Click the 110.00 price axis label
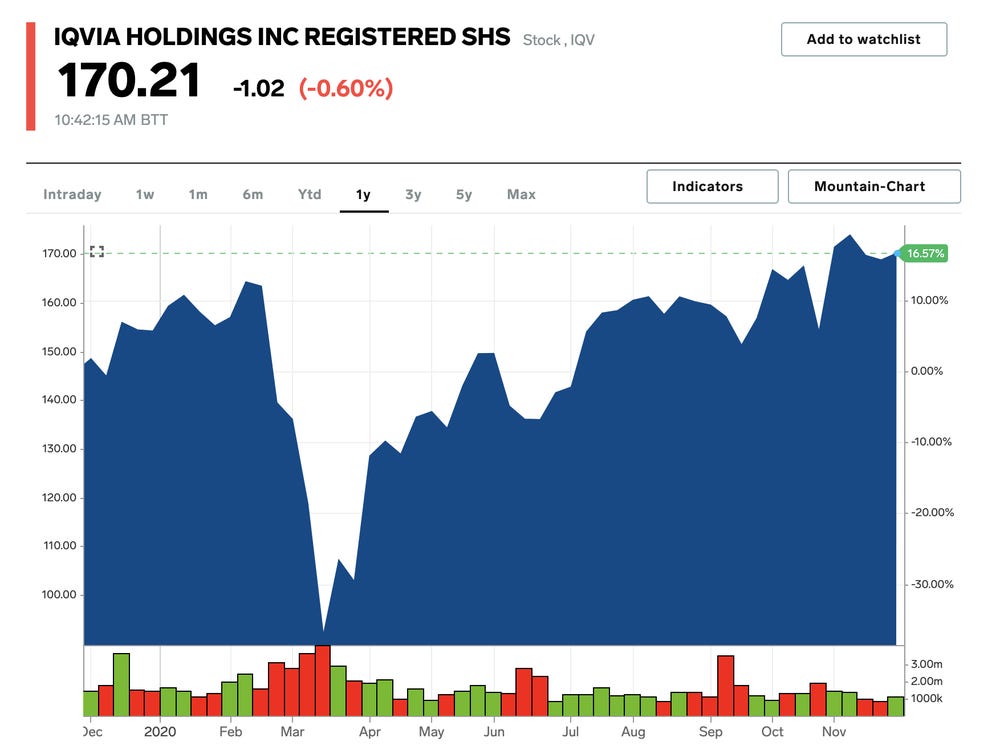 (x=59, y=545)
